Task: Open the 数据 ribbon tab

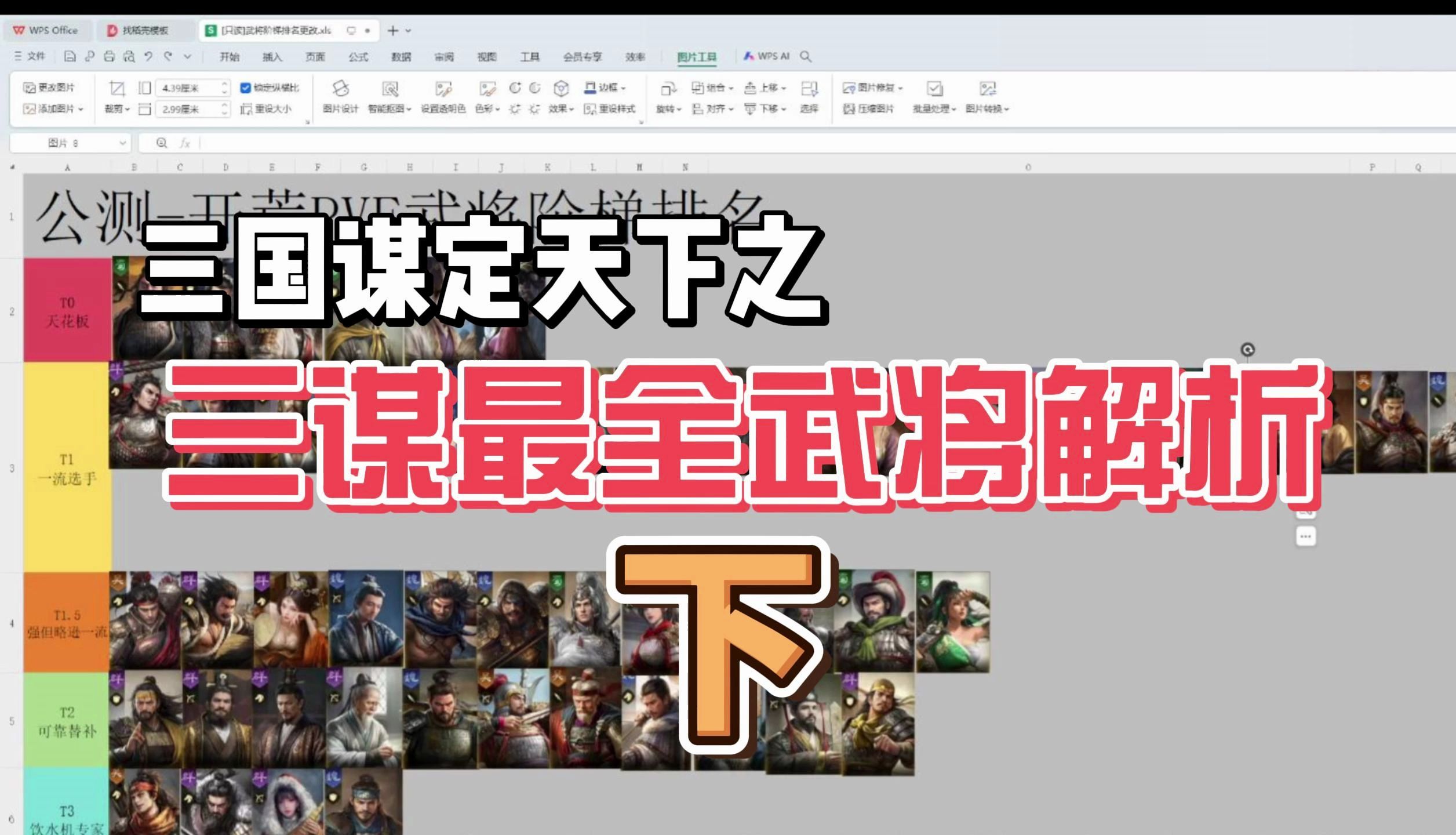Action: 401,56
